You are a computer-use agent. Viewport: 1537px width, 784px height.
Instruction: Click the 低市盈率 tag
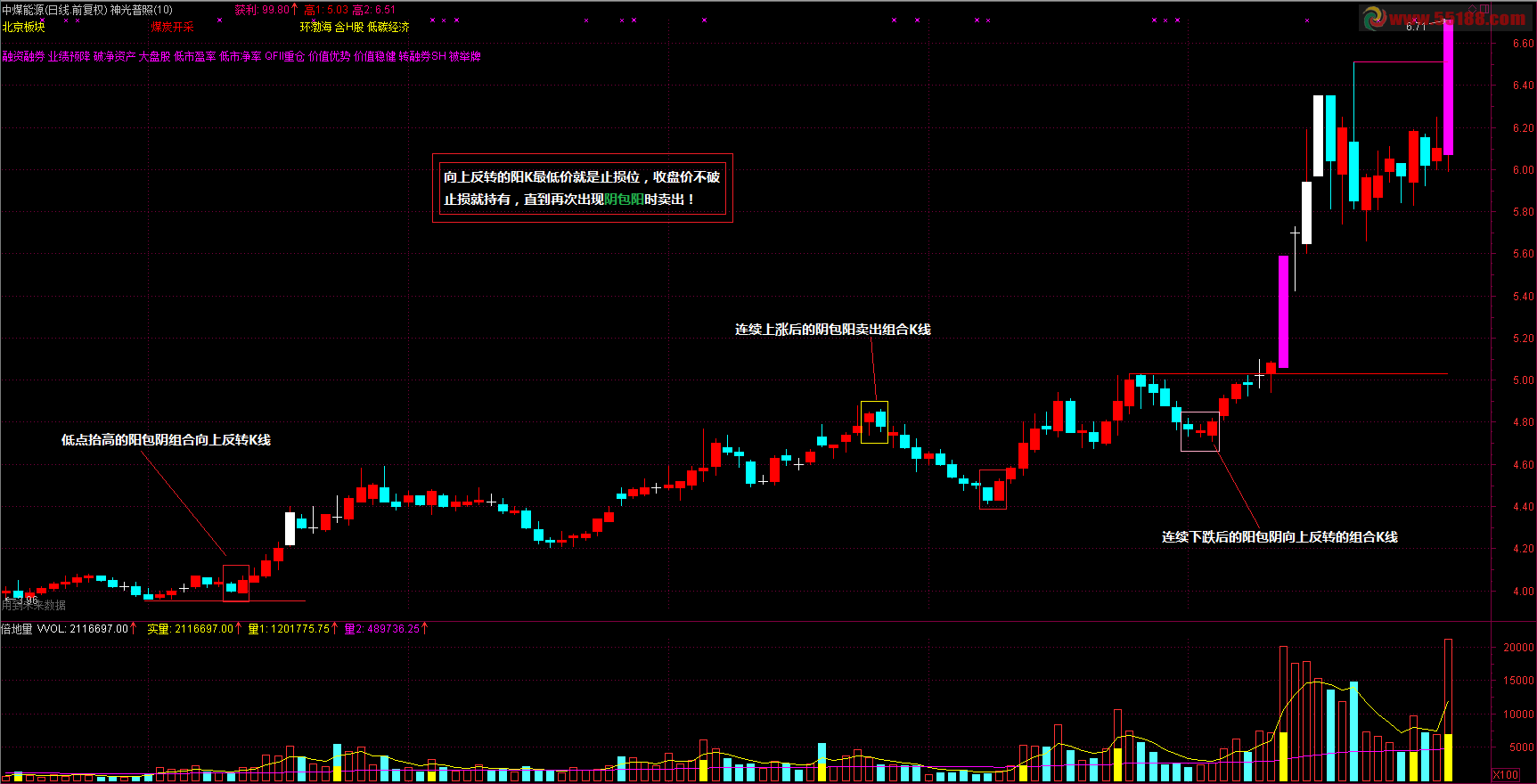click(x=195, y=56)
